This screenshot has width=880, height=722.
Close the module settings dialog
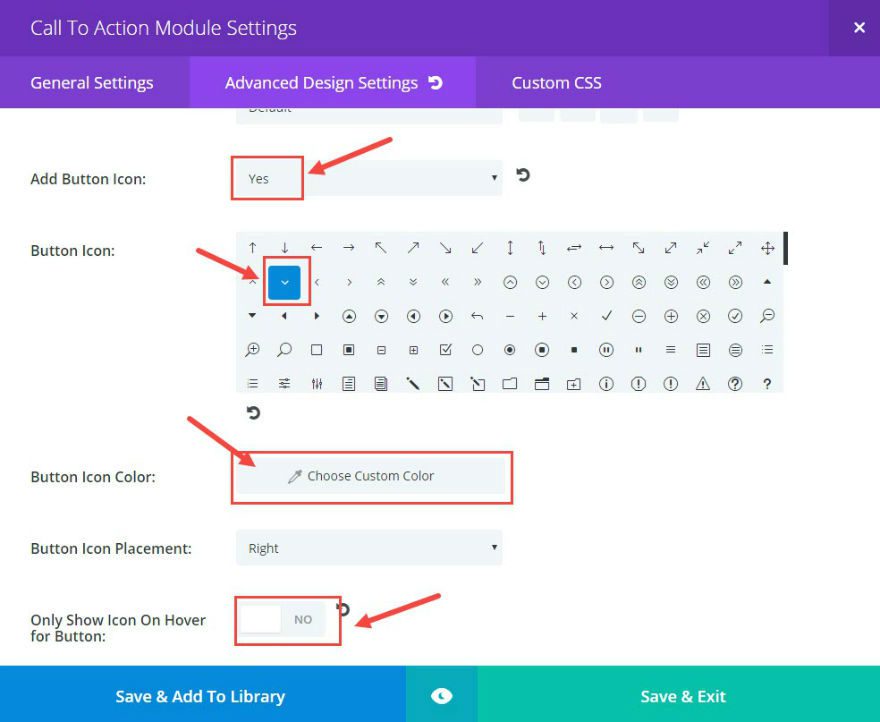(x=859, y=28)
